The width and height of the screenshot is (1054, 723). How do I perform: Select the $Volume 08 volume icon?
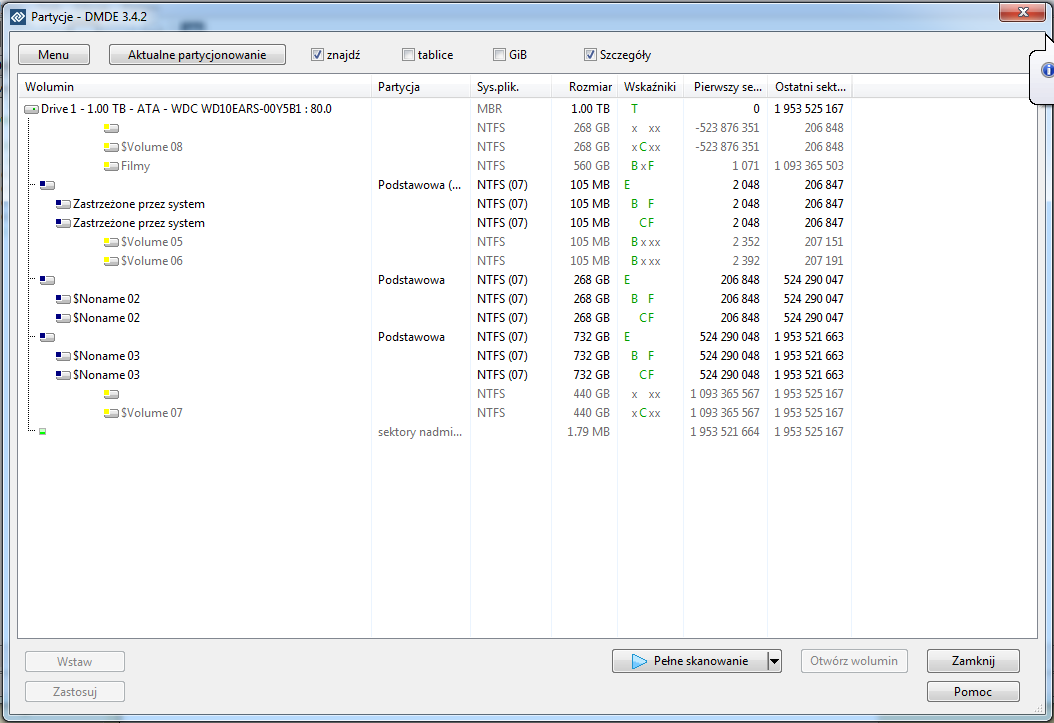click(x=111, y=147)
